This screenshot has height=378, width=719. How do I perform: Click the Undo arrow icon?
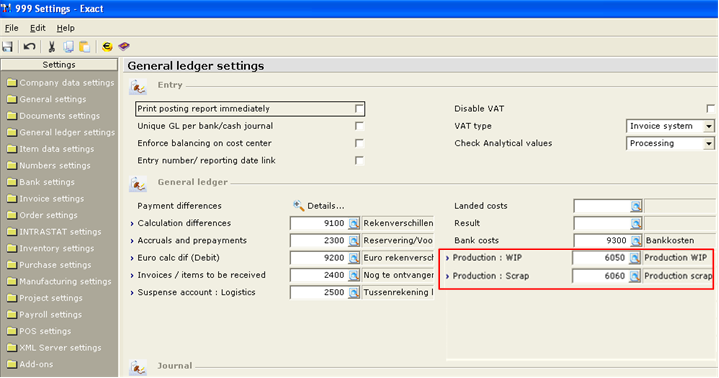tap(29, 46)
